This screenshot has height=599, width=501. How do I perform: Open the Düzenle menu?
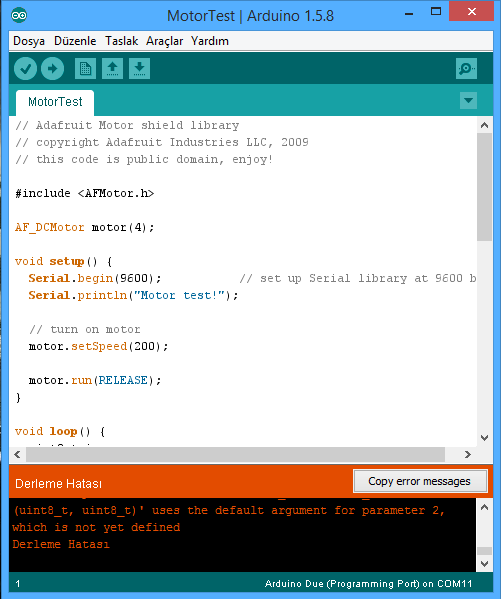point(75,41)
